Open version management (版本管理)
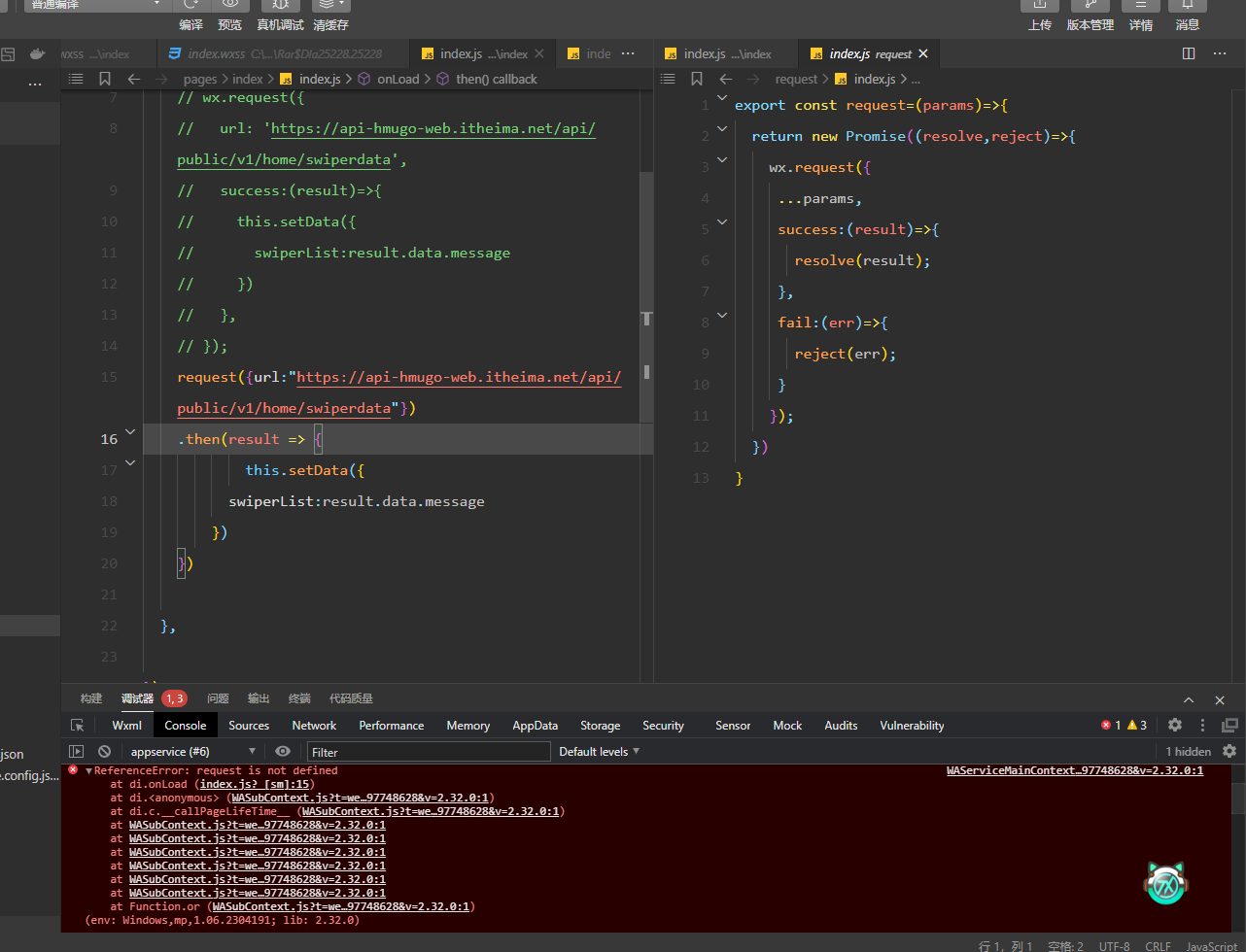1246x952 pixels. [1090, 5]
